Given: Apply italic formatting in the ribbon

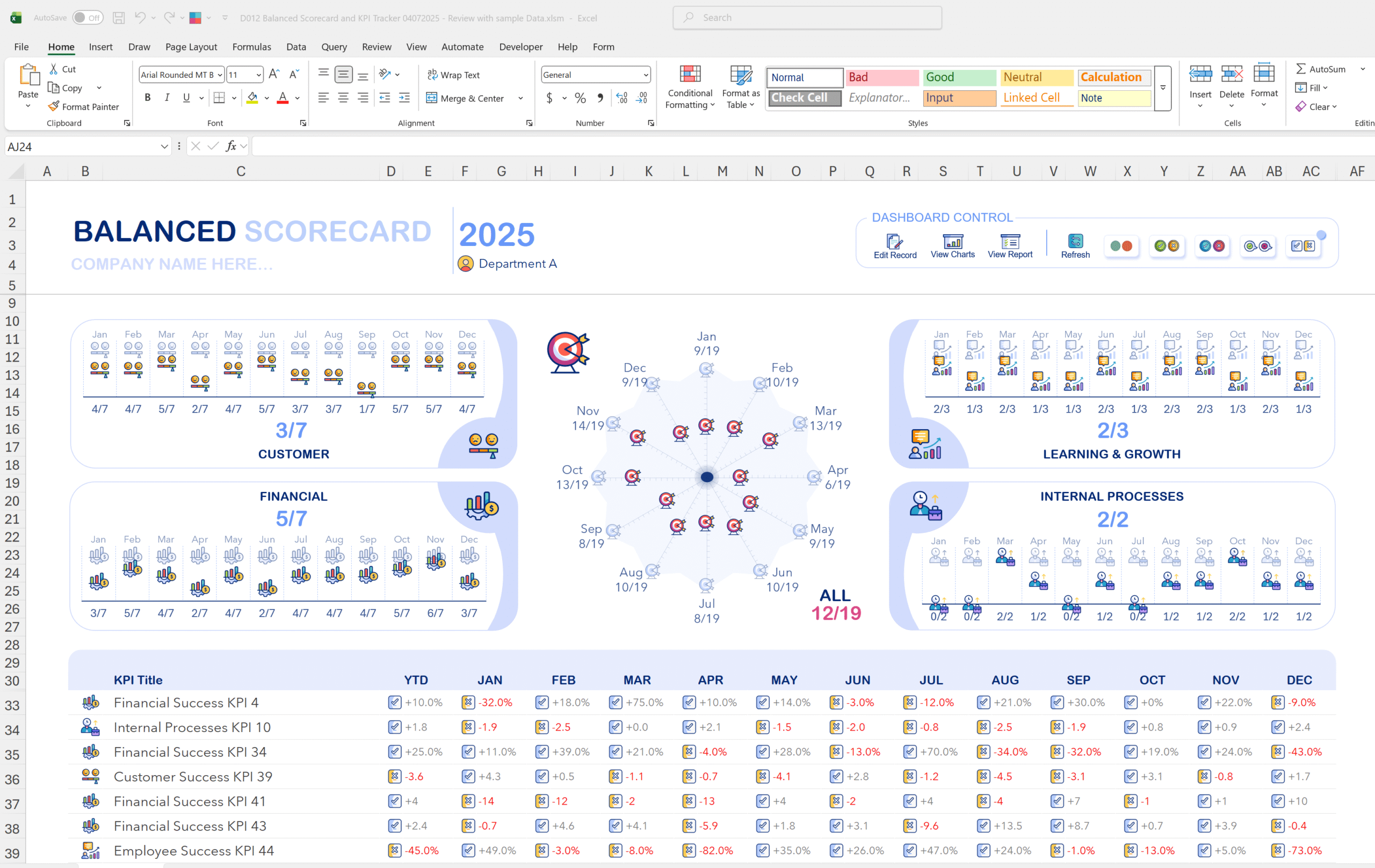Looking at the screenshot, I should pos(167,98).
